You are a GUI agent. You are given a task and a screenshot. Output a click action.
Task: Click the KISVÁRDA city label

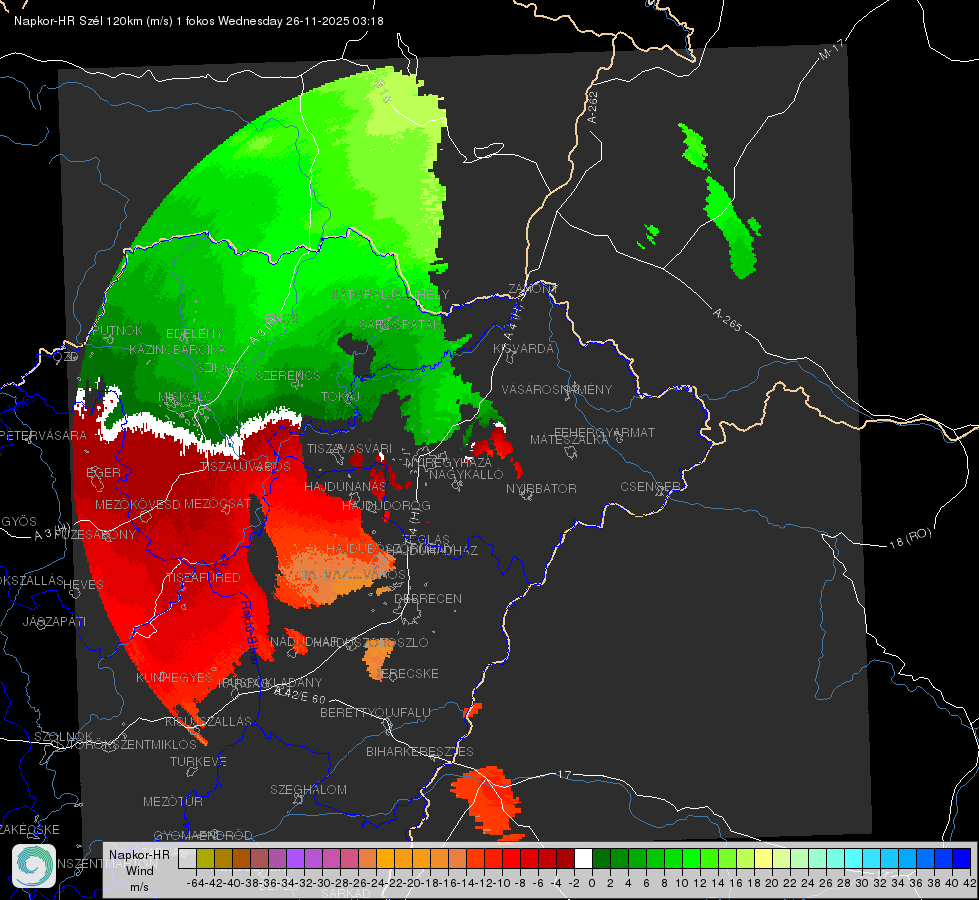point(523,349)
